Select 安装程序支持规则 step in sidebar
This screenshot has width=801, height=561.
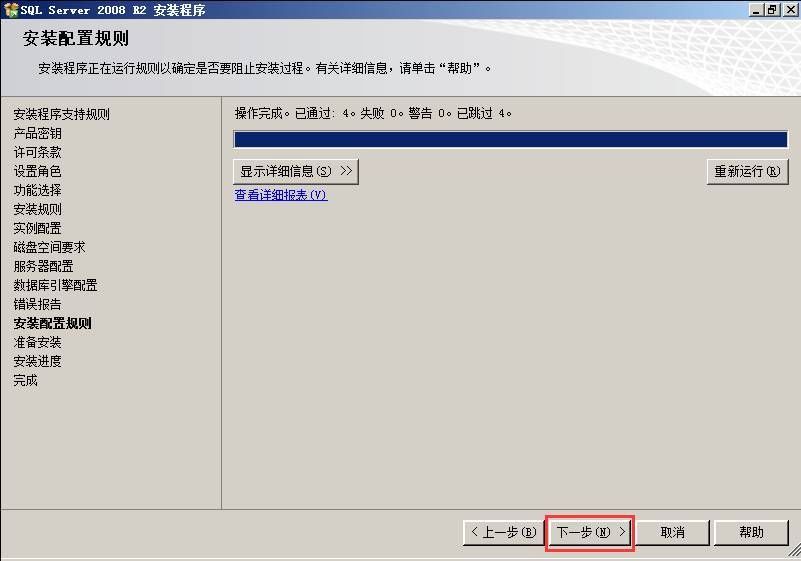coord(61,114)
